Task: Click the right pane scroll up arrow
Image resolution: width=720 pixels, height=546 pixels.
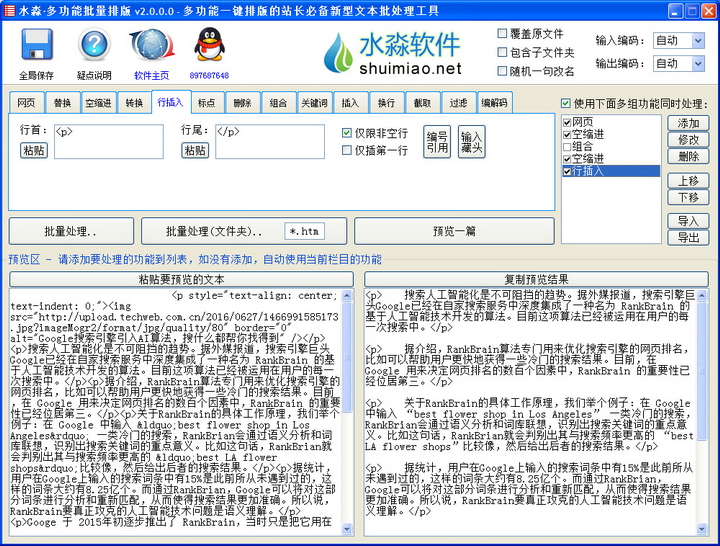Action: coord(702,295)
